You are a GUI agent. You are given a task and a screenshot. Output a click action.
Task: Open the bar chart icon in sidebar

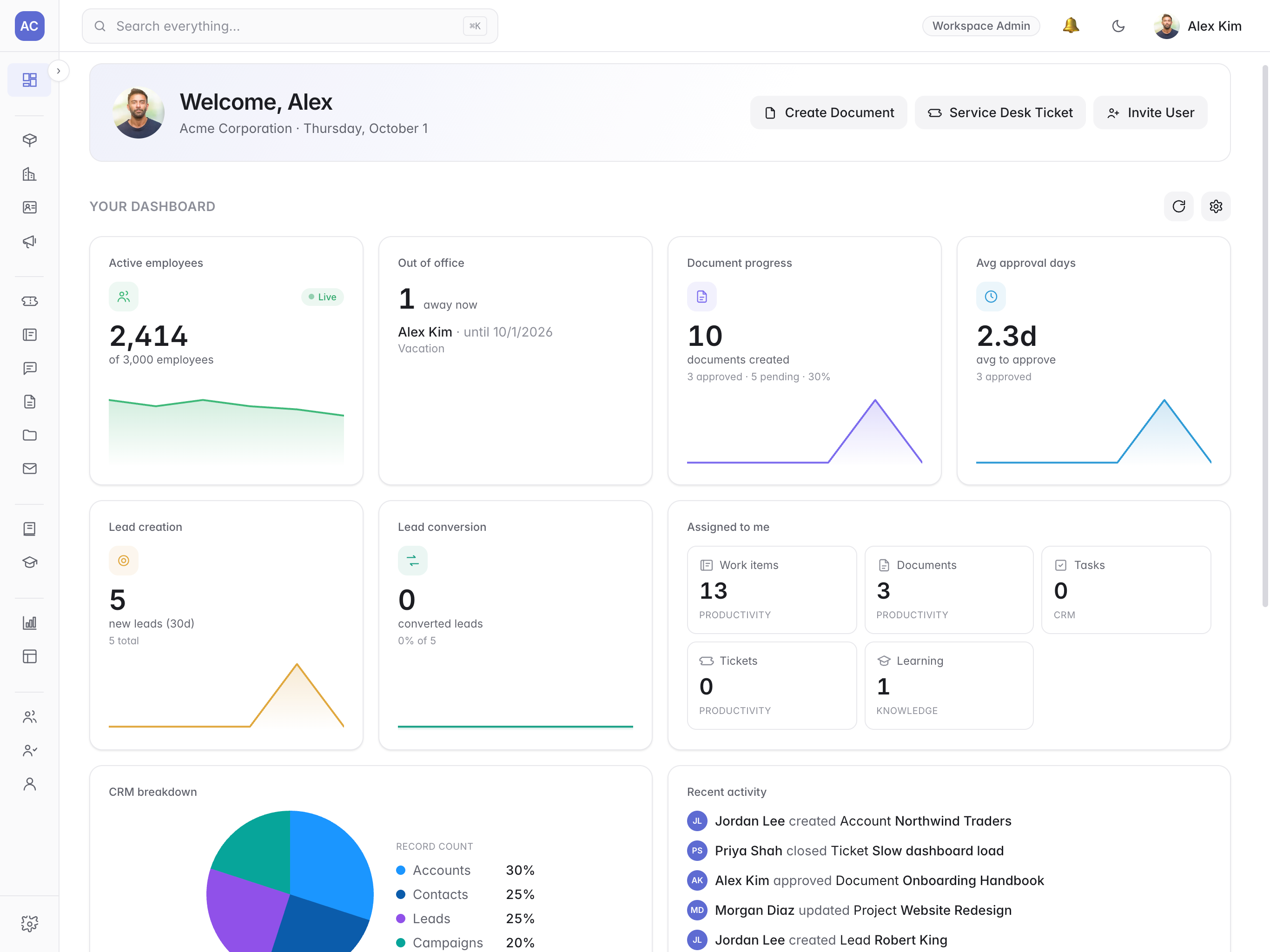pos(29,622)
